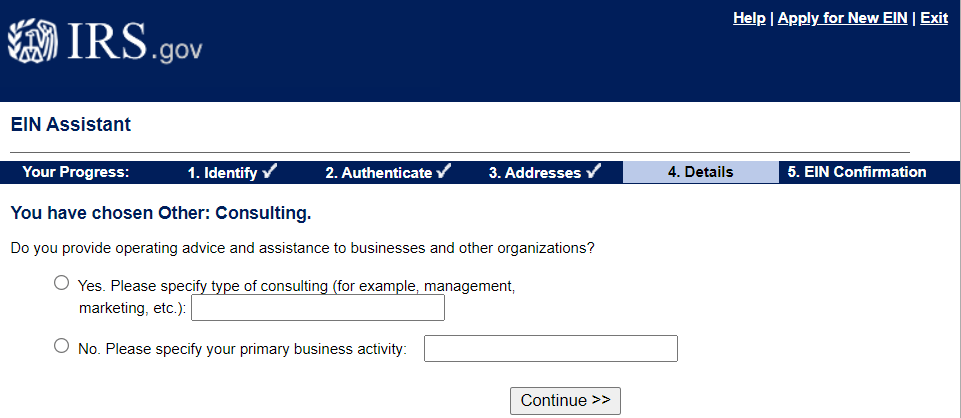This screenshot has height=418, width=961.
Task: Select the No primary business activity radio
Action: click(61, 346)
